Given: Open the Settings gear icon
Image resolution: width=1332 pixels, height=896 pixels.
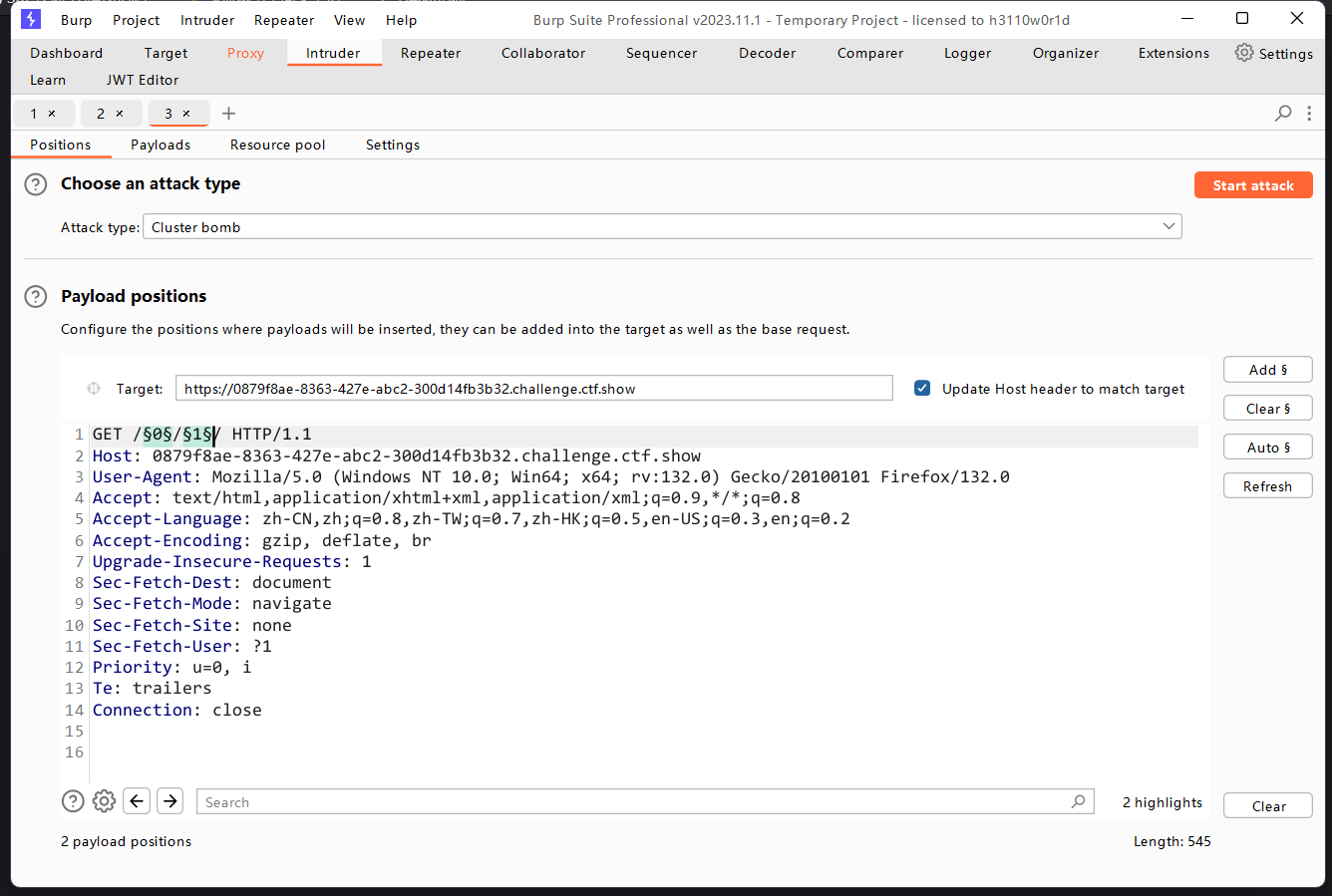Looking at the screenshot, I should click(x=1244, y=53).
